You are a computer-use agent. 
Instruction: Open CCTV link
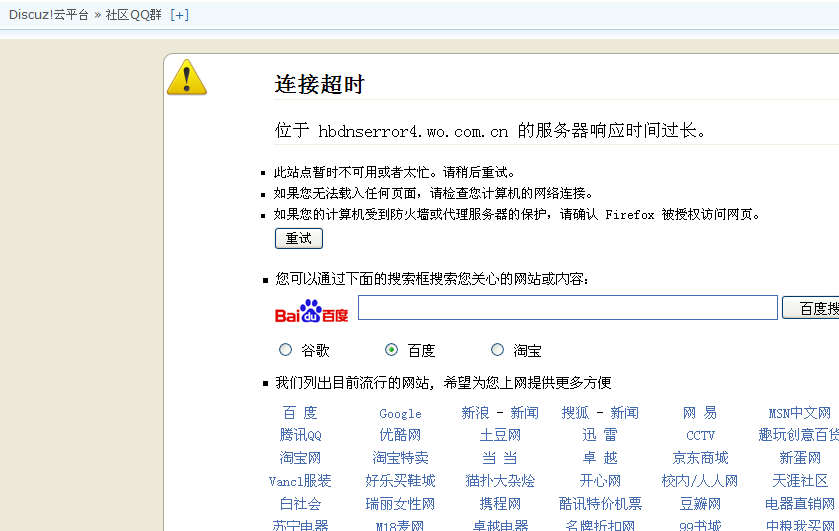[700, 435]
